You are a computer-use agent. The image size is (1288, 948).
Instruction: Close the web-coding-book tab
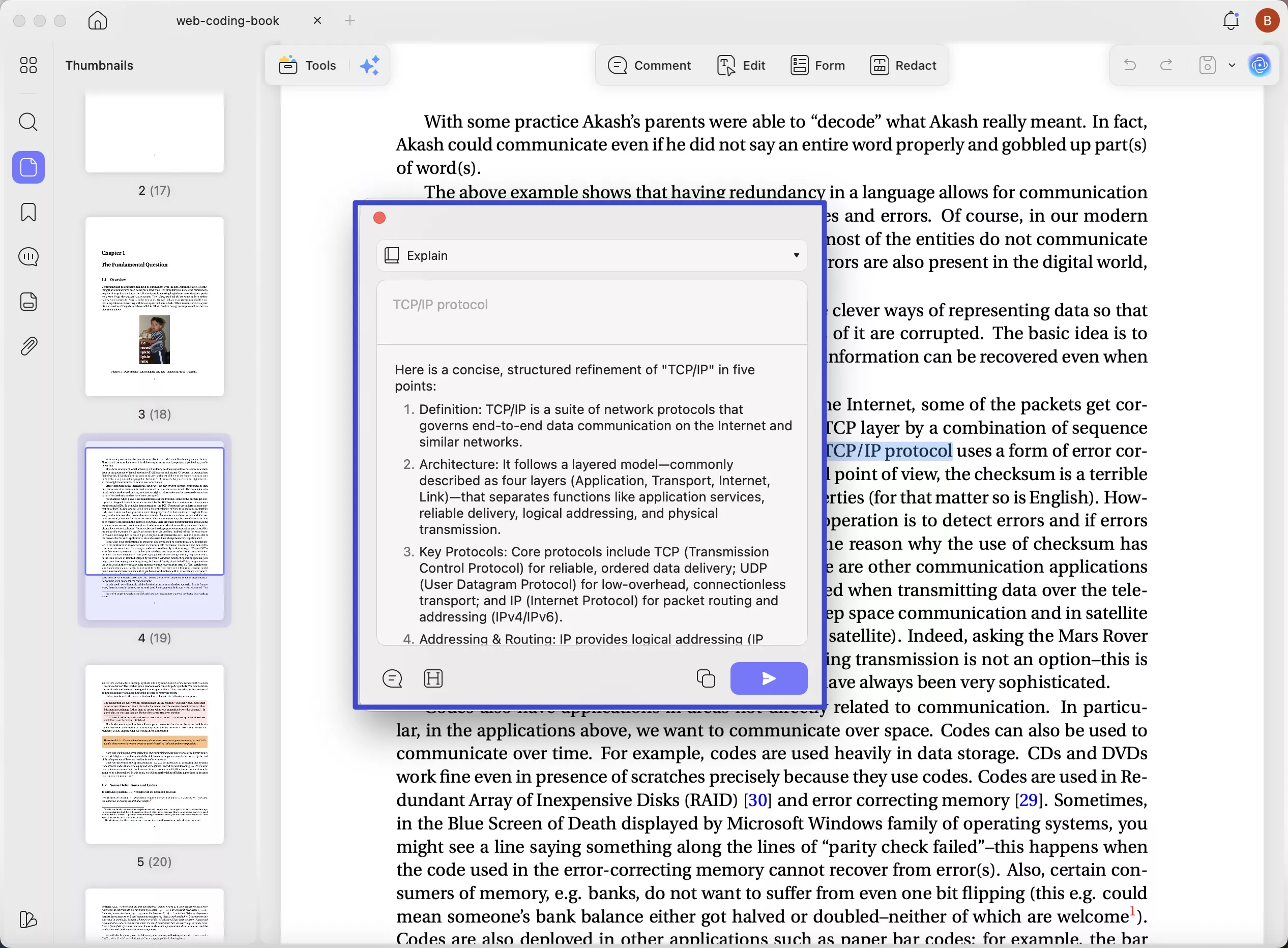point(317,21)
